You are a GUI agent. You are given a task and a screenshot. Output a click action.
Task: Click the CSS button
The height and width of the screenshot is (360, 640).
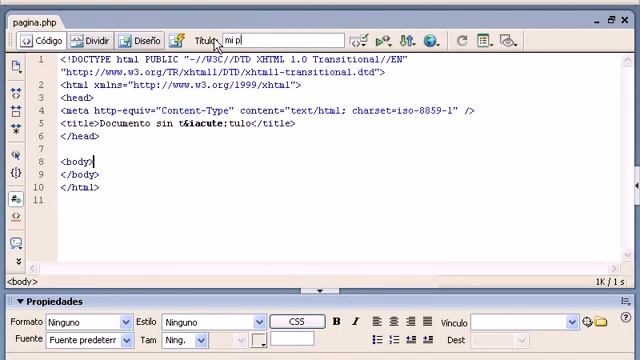(297, 322)
